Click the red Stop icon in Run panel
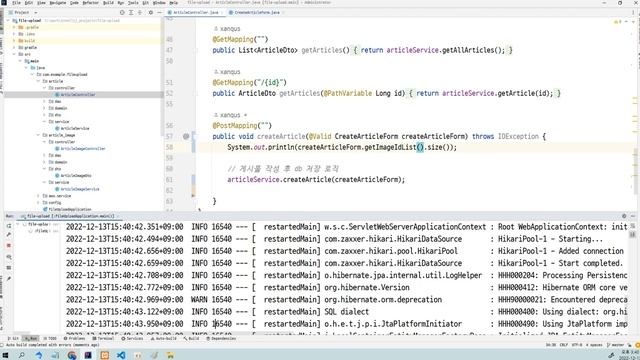The width and height of the screenshot is (640, 360). point(9,245)
